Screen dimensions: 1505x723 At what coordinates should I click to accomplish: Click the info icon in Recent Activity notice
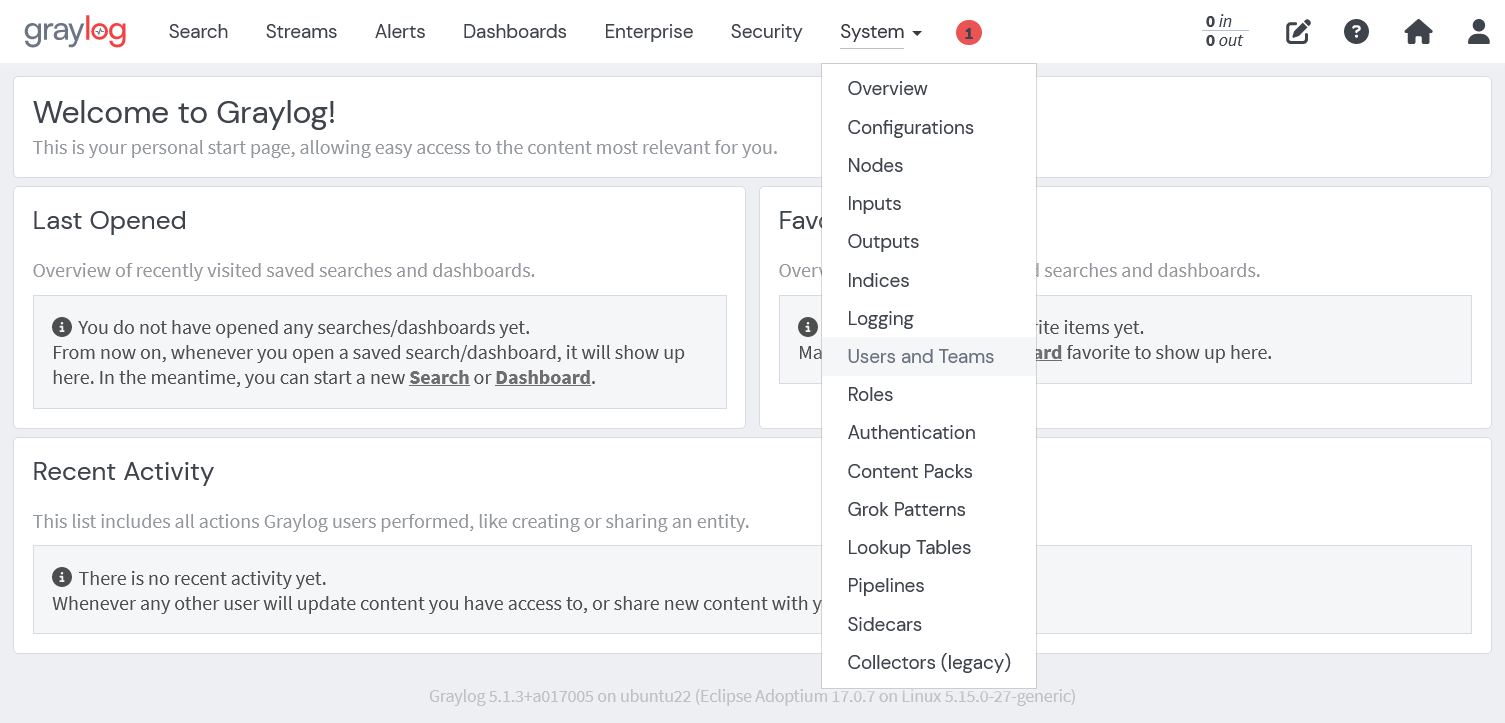(62, 577)
